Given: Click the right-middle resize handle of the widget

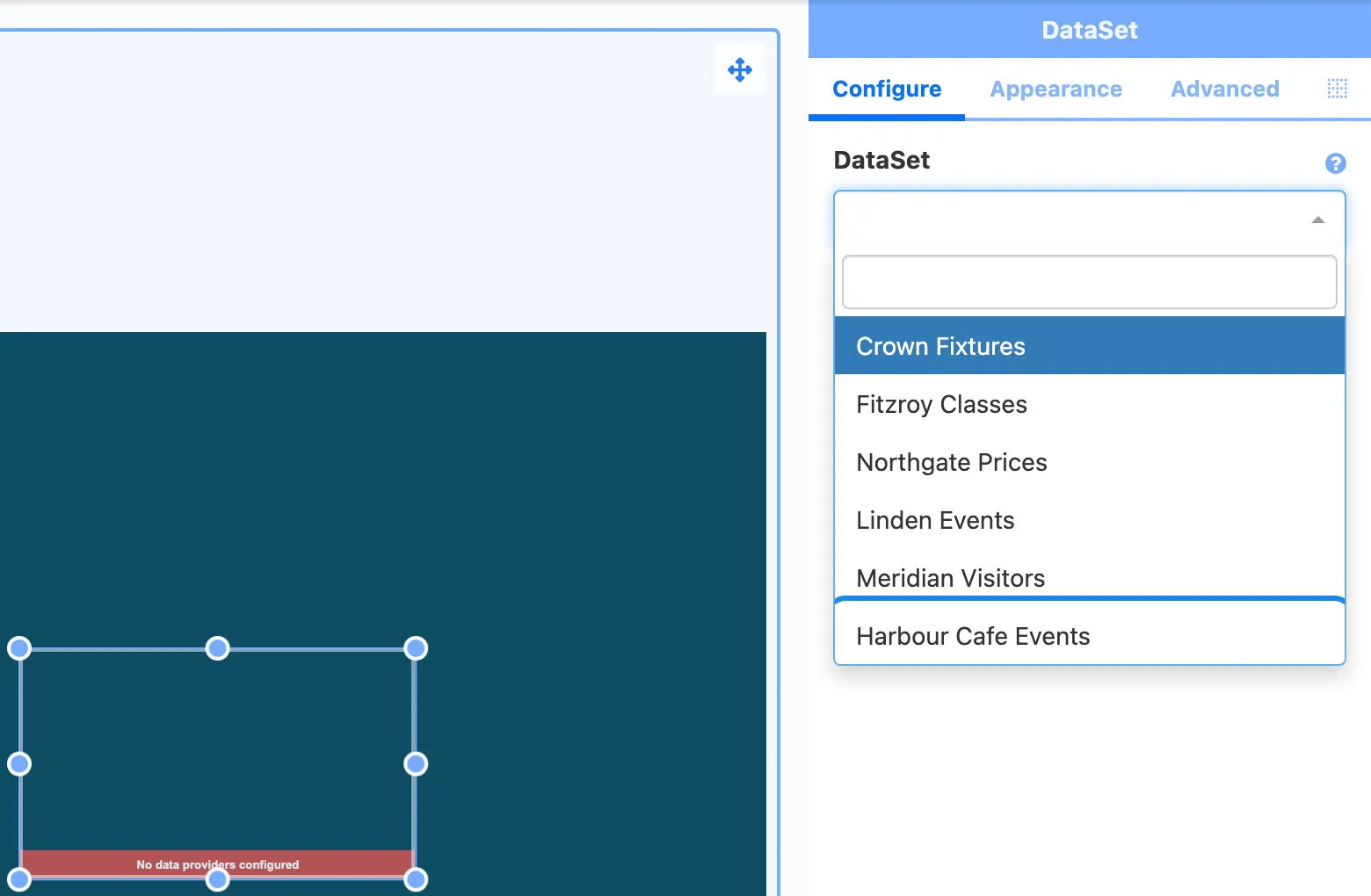Looking at the screenshot, I should point(416,764).
